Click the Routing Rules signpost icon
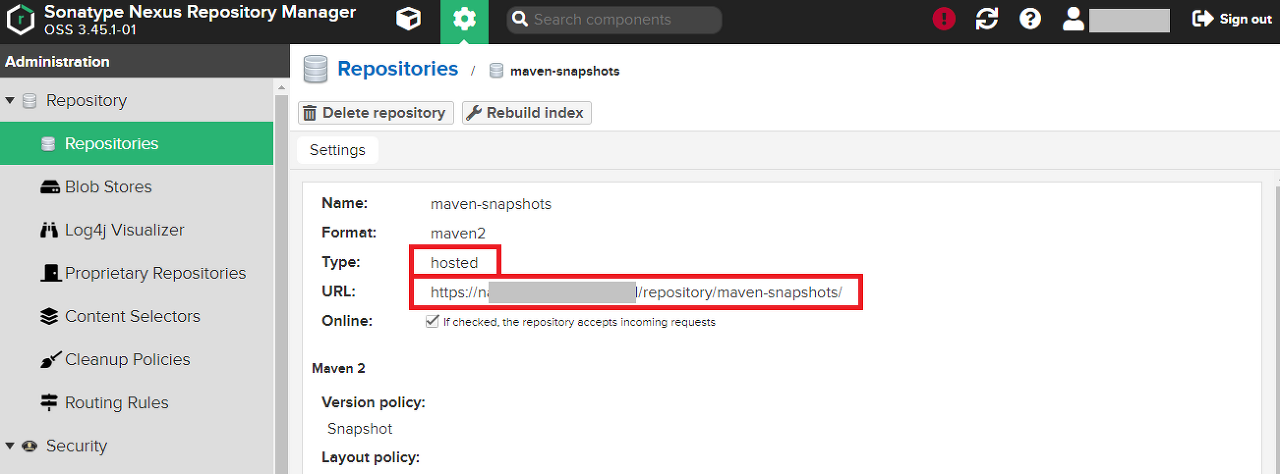Image resolution: width=1280 pixels, height=474 pixels. [49, 402]
